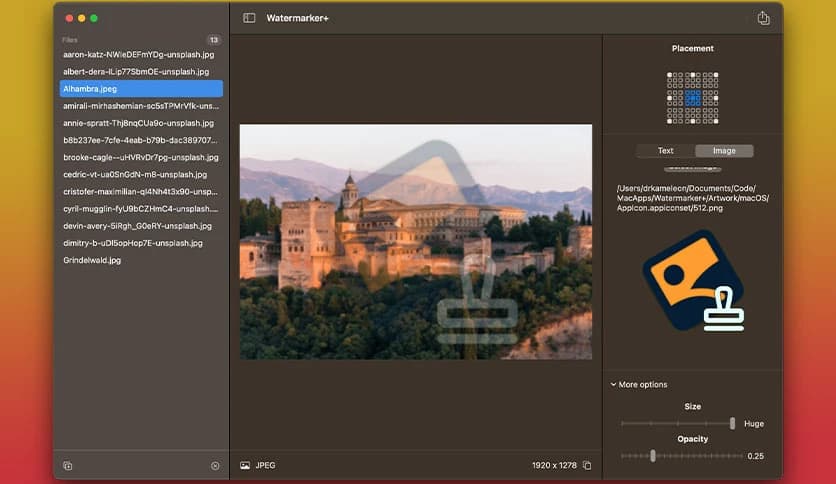Click the add files icon at sidebar bottom
The width and height of the screenshot is (836, 484).
pos(68,466)
